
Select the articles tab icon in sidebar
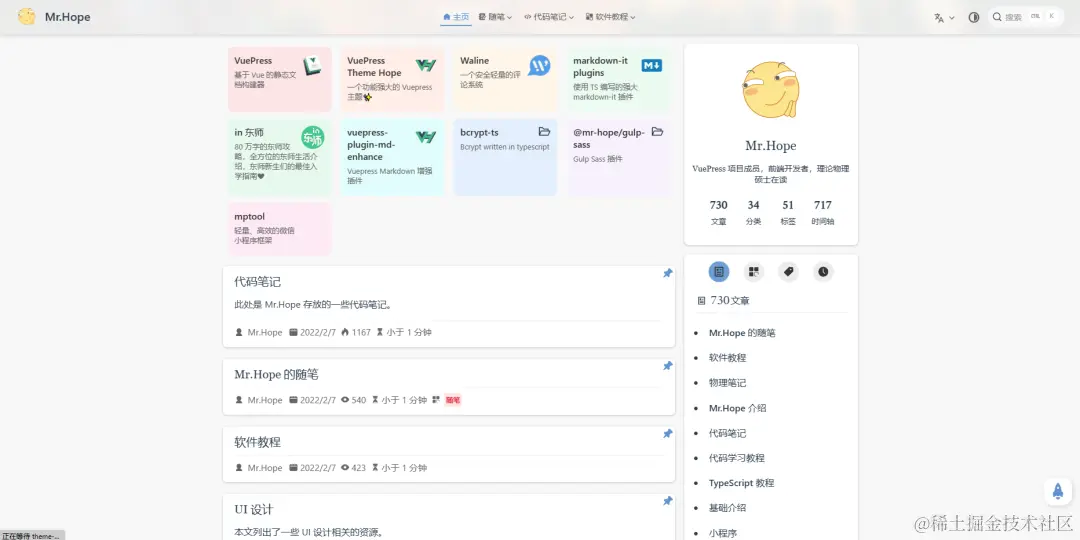719,271
